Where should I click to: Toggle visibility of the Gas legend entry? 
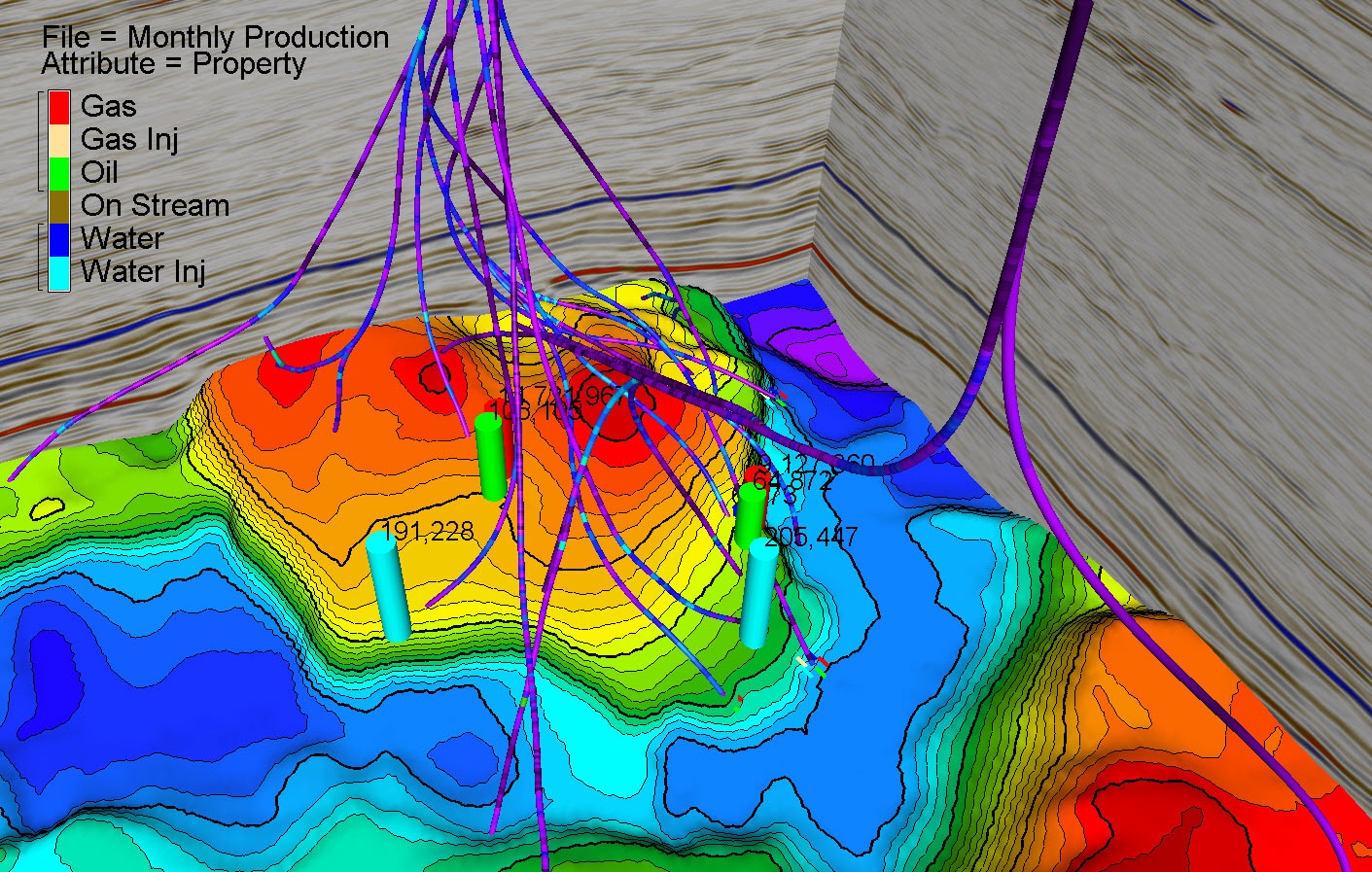[60, 106]
